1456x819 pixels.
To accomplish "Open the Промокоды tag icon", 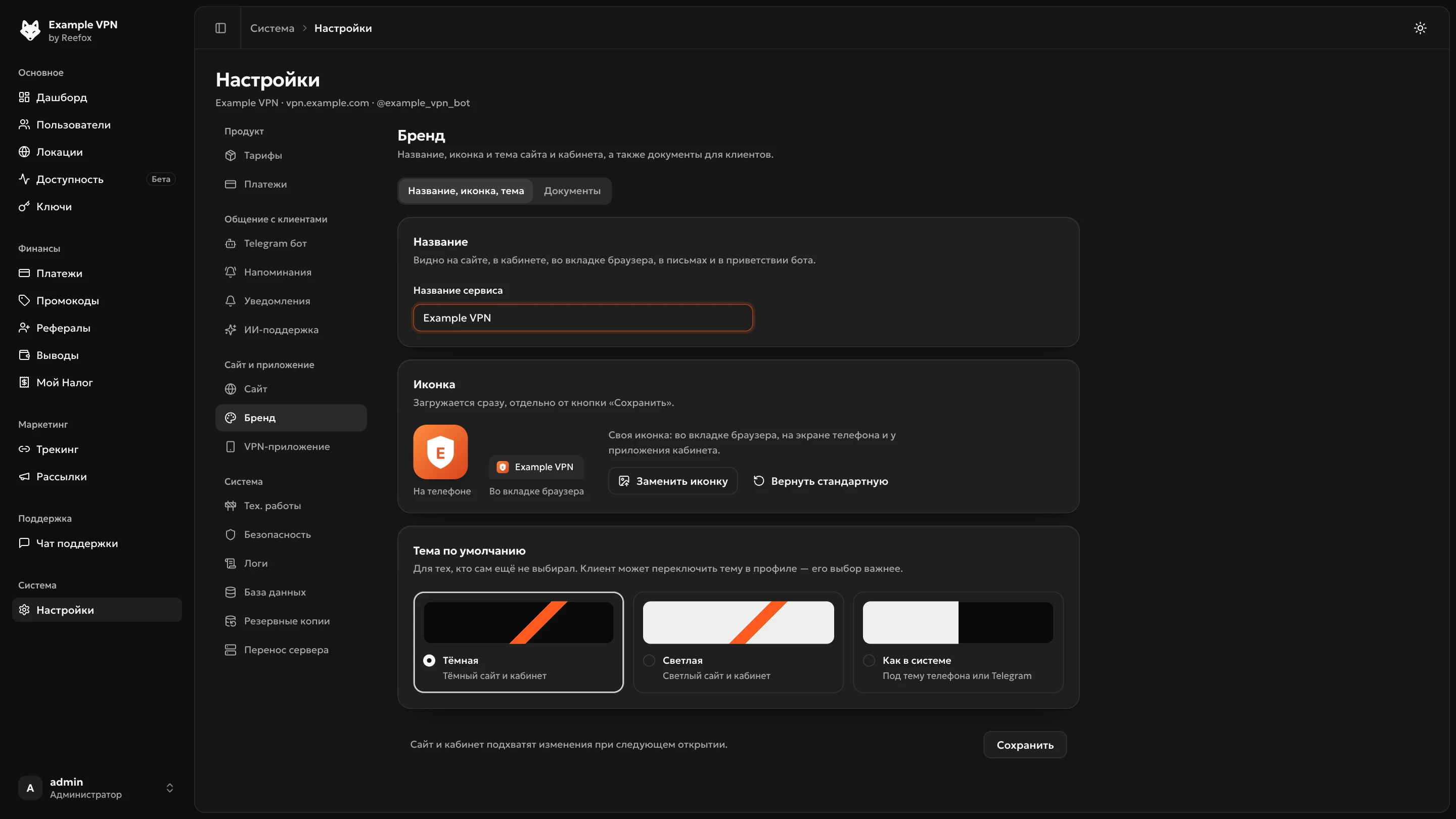I will 24,300.
